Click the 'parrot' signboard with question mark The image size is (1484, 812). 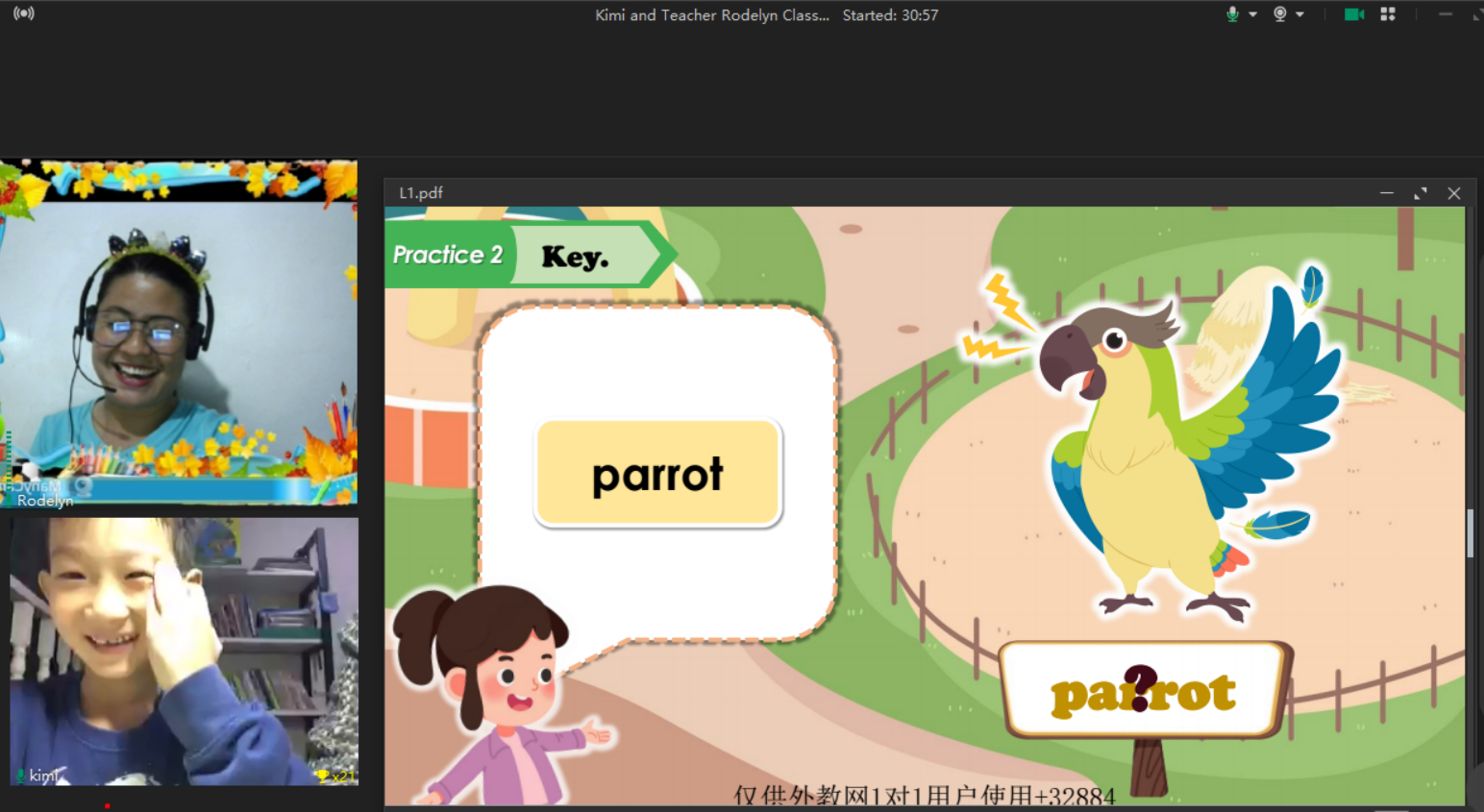1144,691
